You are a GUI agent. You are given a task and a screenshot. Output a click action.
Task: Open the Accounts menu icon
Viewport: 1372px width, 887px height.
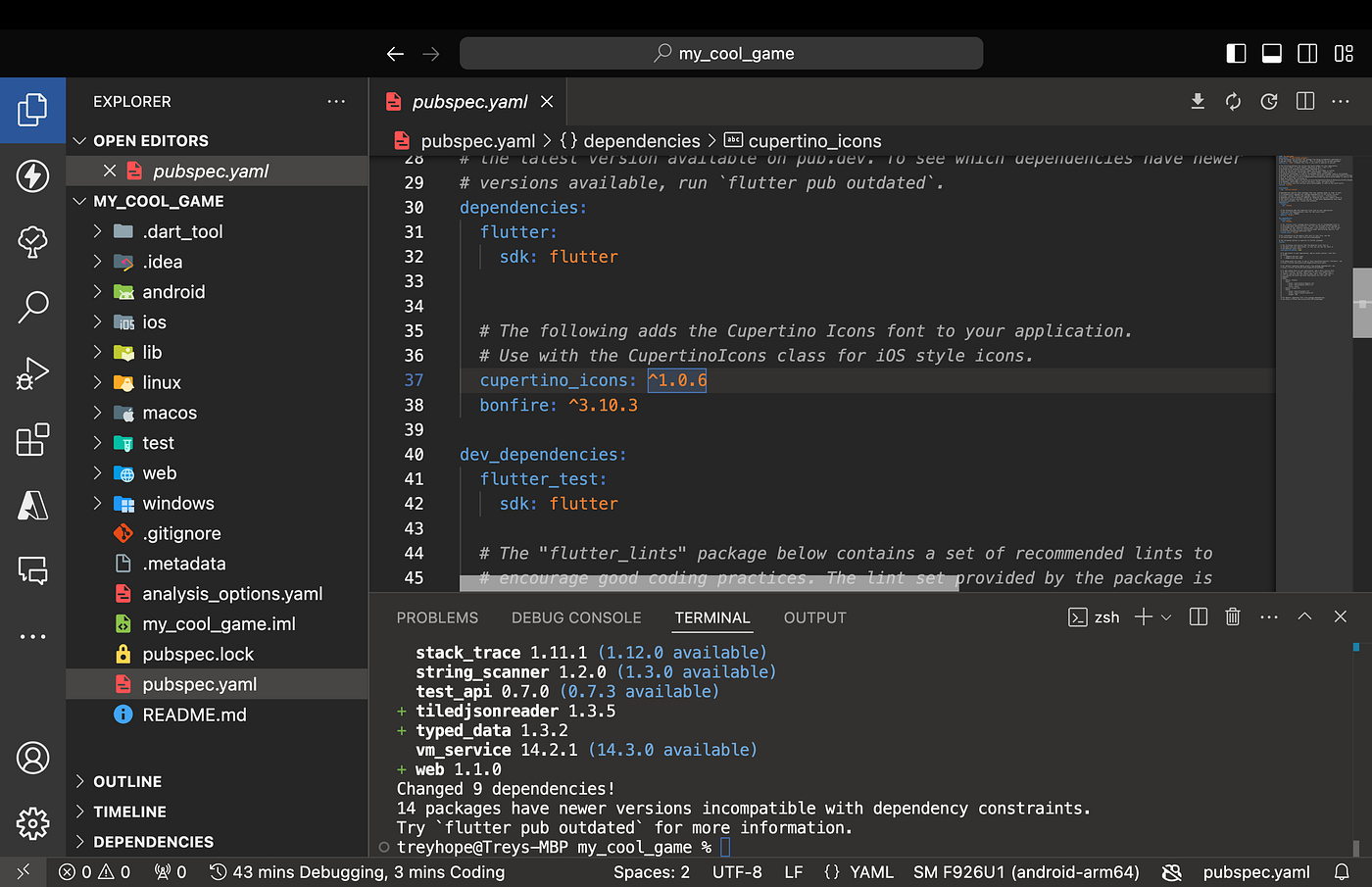[32, 758]
